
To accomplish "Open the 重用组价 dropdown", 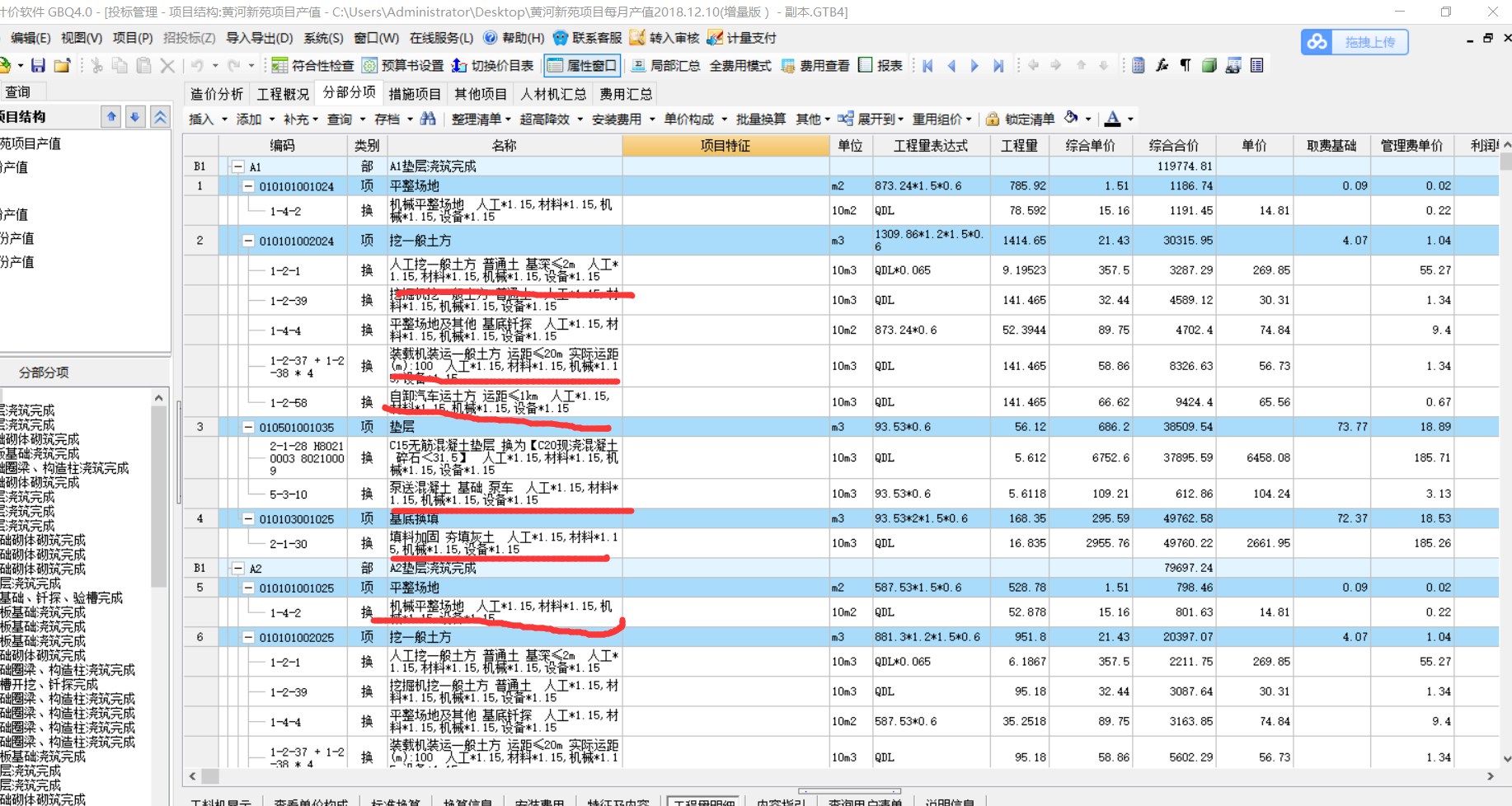I will point(941,119).
